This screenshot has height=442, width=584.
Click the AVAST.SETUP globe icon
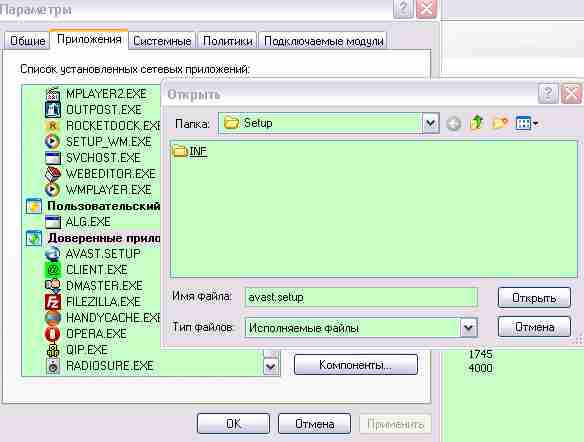pyautogui.click(x=53, y=254)
